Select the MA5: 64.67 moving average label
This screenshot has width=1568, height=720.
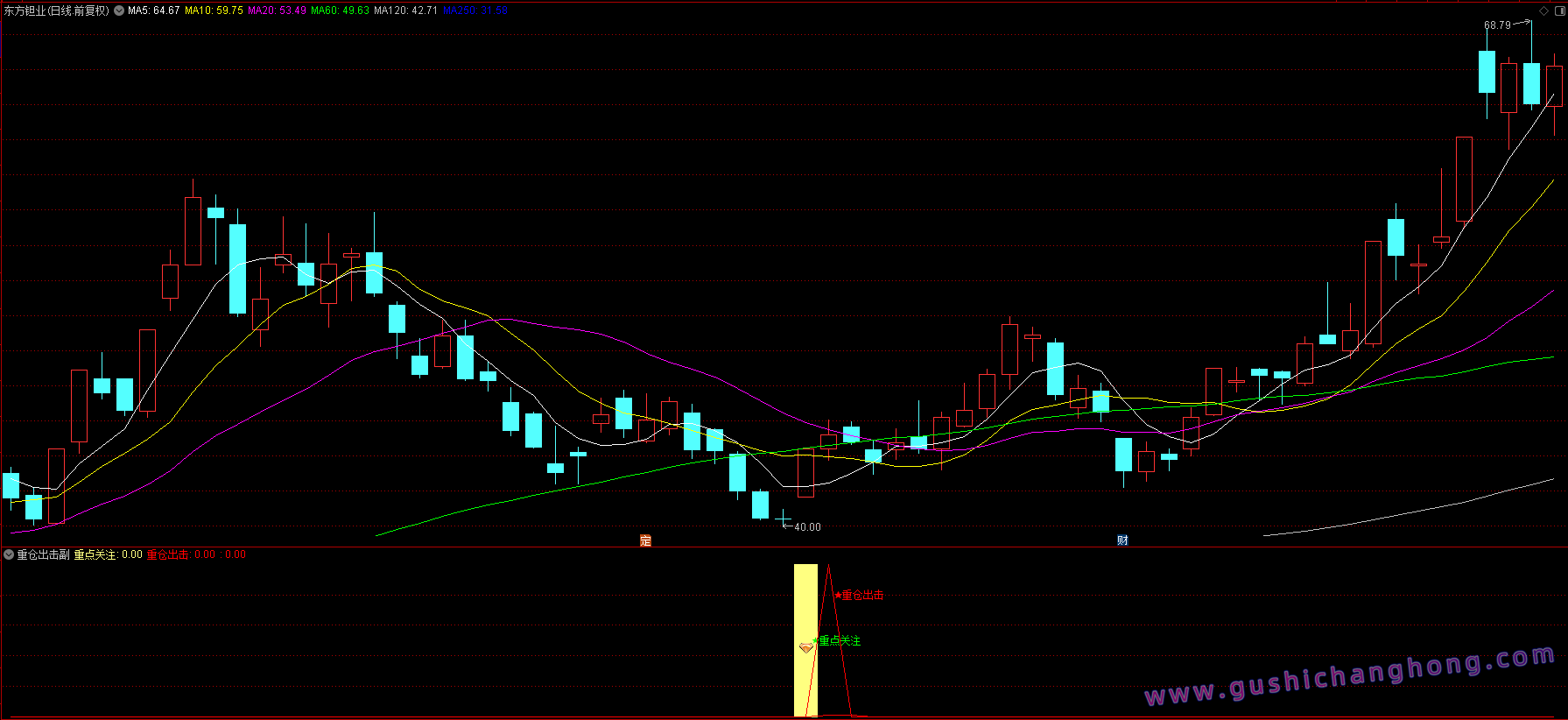153,11
